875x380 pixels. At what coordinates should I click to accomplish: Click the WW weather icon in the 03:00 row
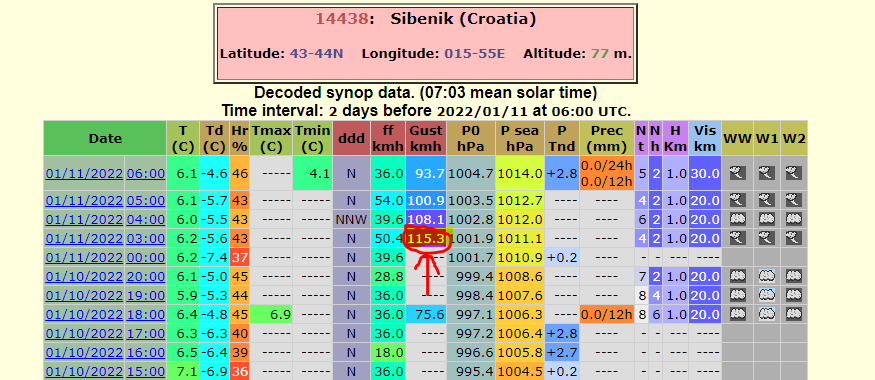tap(737, 238)
